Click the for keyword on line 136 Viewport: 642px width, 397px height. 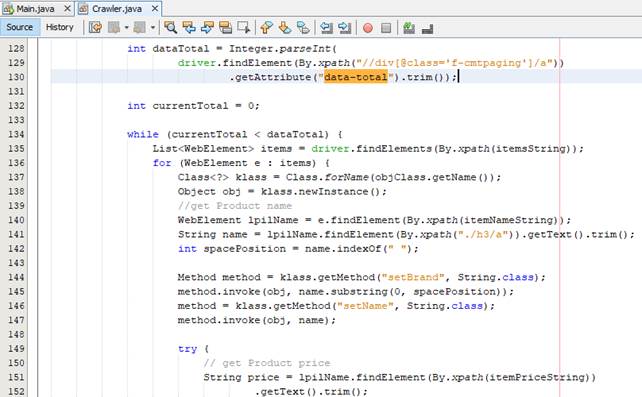[162, 163]
